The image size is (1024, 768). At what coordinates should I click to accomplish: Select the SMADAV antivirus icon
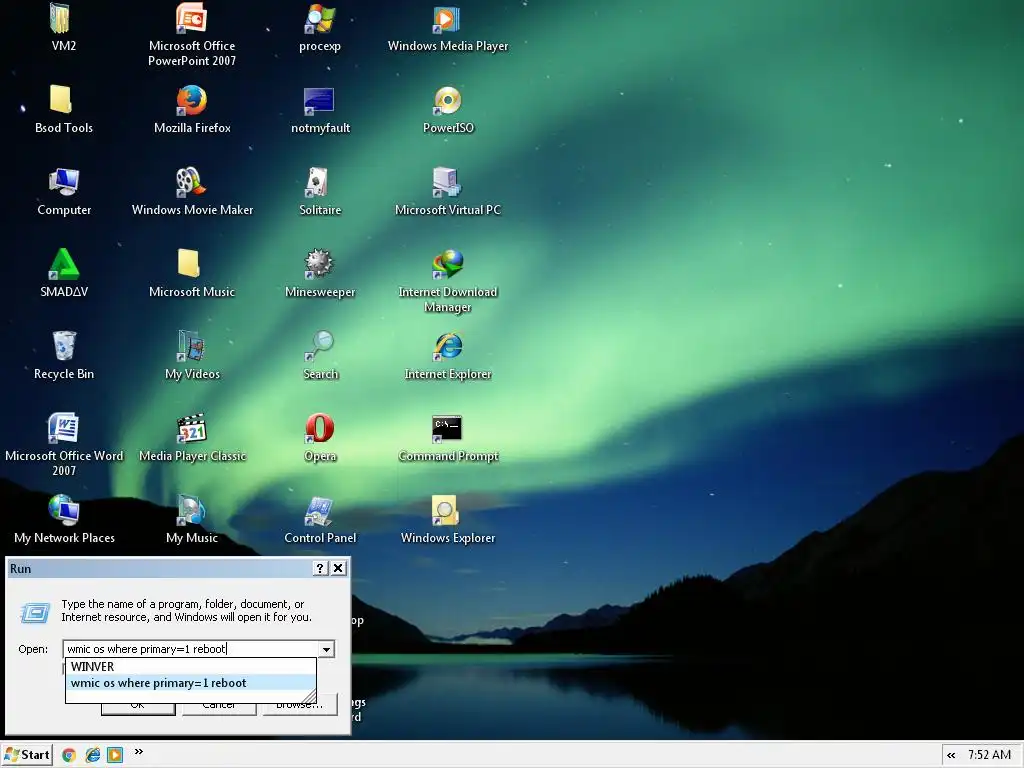[x=63, y=264]
